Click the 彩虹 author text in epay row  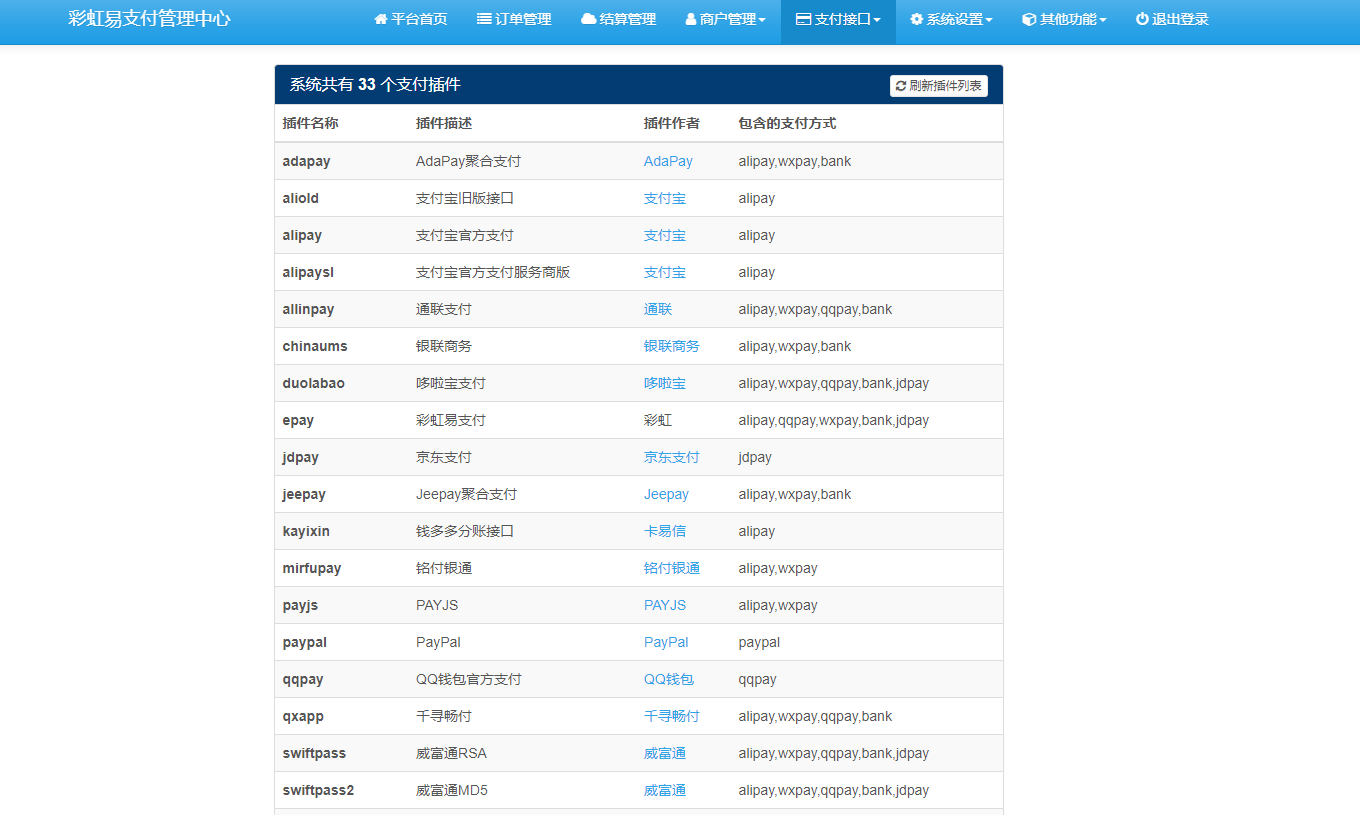[x=658, y=420]
